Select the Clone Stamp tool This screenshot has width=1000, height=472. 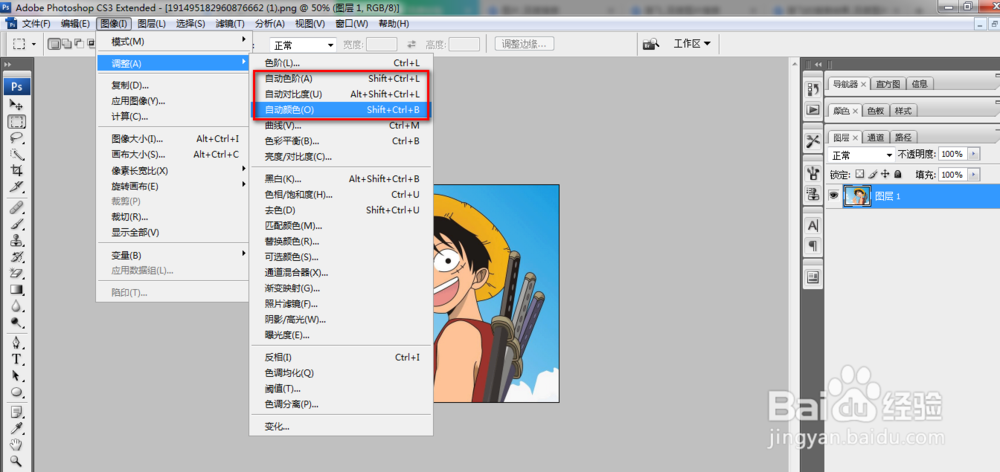click(x=17, y=241)
